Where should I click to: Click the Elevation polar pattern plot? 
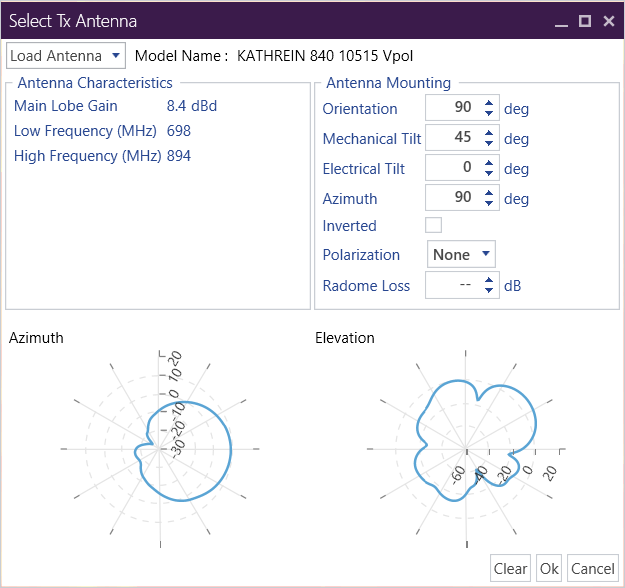pos(466,450)
